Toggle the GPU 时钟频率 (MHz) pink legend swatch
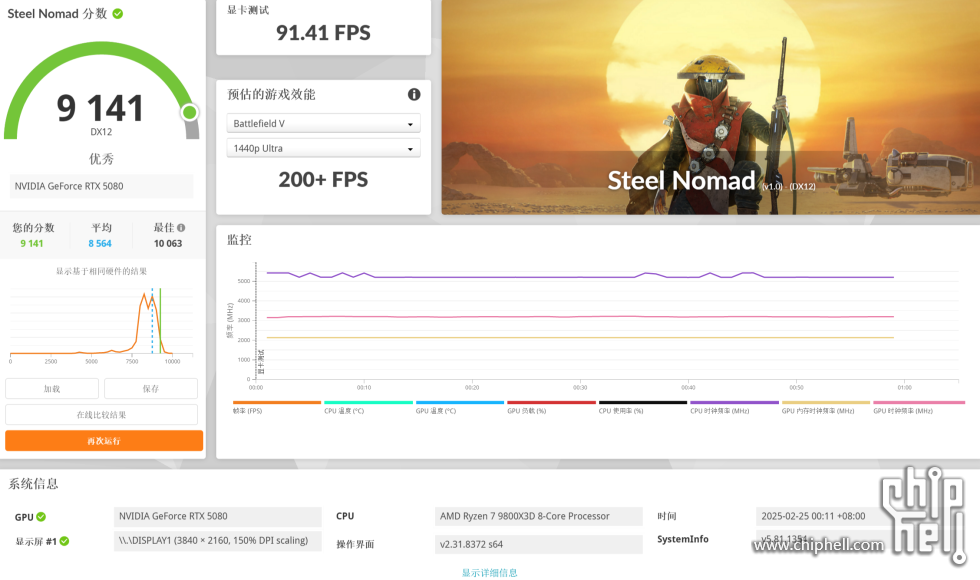Screen dimensions: 980x580 (919, 402)
